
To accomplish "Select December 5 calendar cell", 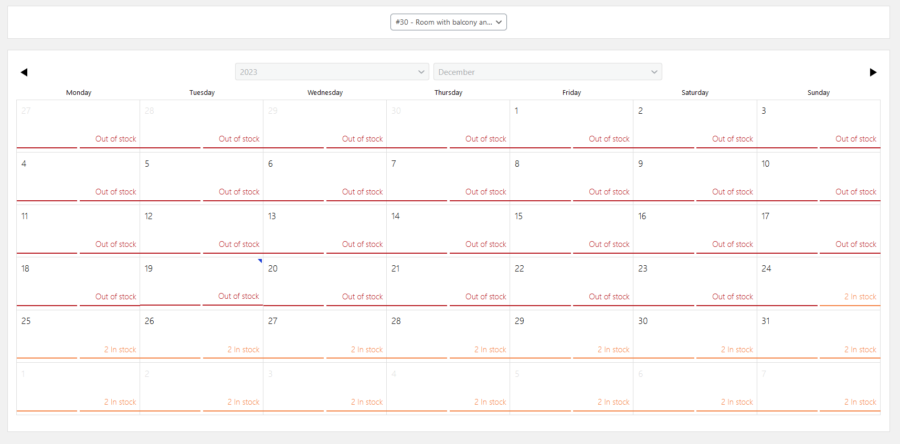I will [x=201, y=177].
